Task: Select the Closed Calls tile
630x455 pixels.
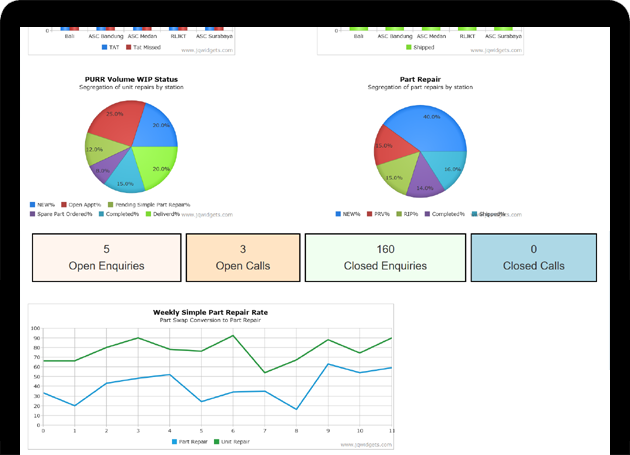Action: point(533,258)
